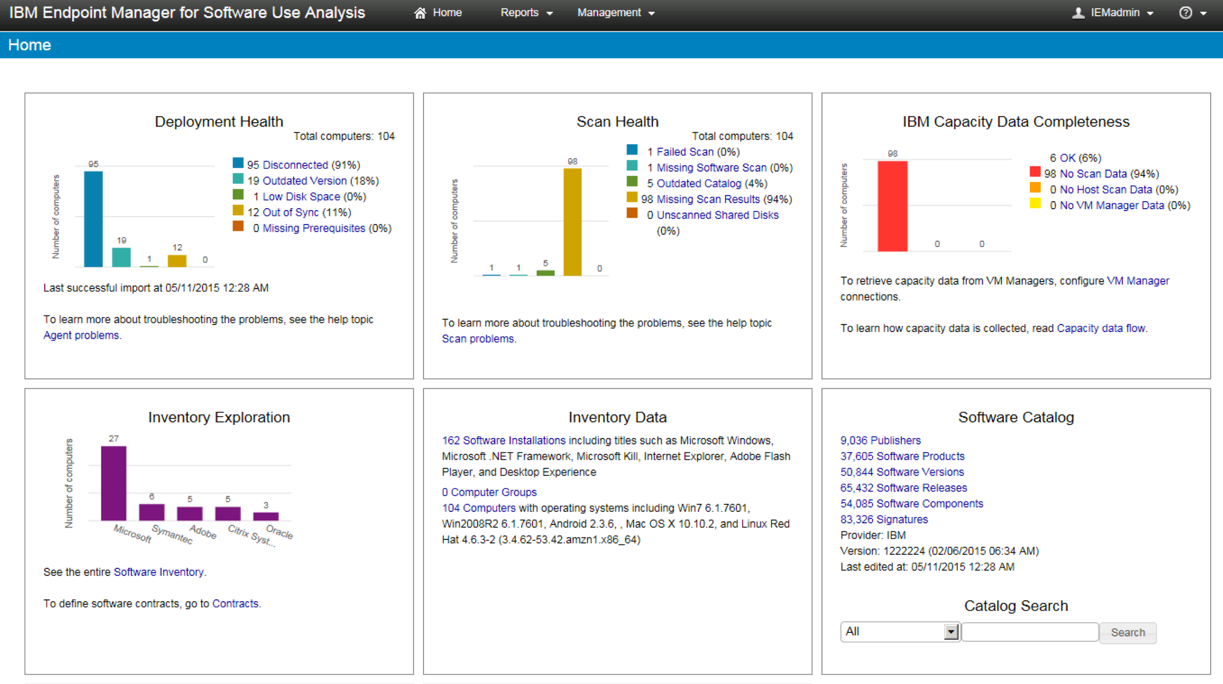Click the IEMadmin user profile icon

pyautogui.click(x=1078, y=13)
